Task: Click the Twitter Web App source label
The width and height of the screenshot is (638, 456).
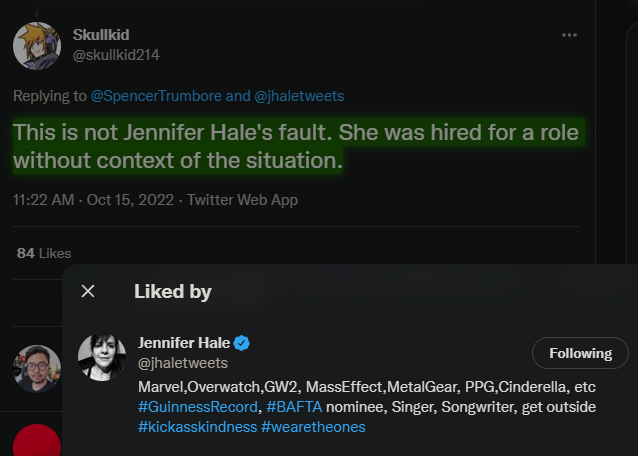Action: point(243,200)
